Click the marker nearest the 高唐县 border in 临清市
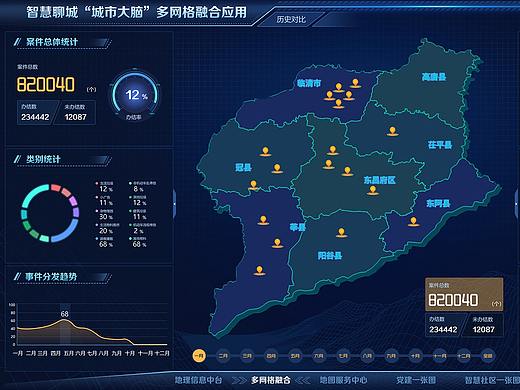 click(x=355, y=83)
